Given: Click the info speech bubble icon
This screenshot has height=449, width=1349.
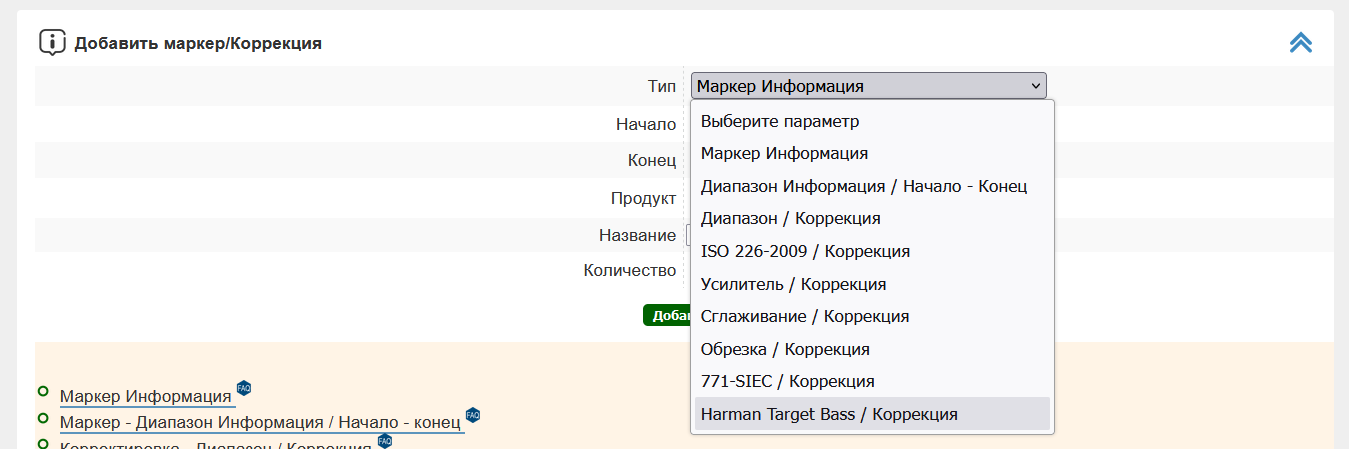Looking at the screenshot, I should [x=52, y=43].
